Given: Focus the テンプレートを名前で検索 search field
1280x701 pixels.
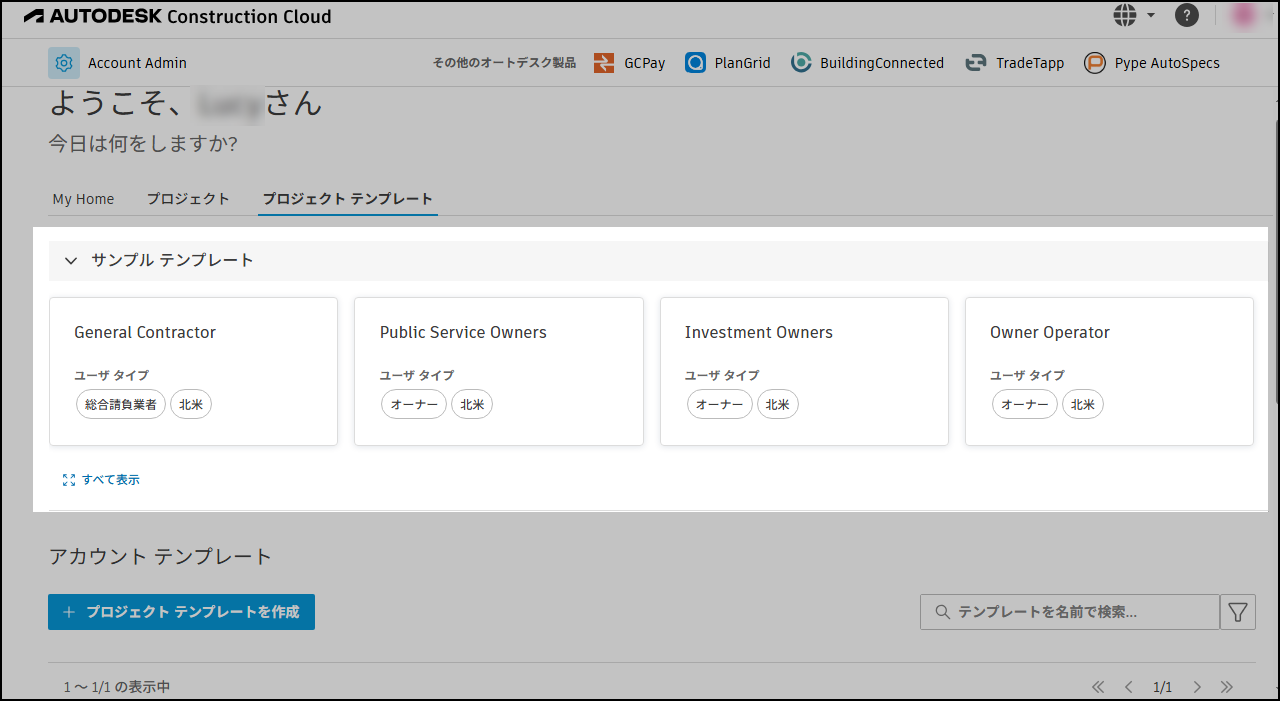Looking at the screenshot, I should point(1069,612).
